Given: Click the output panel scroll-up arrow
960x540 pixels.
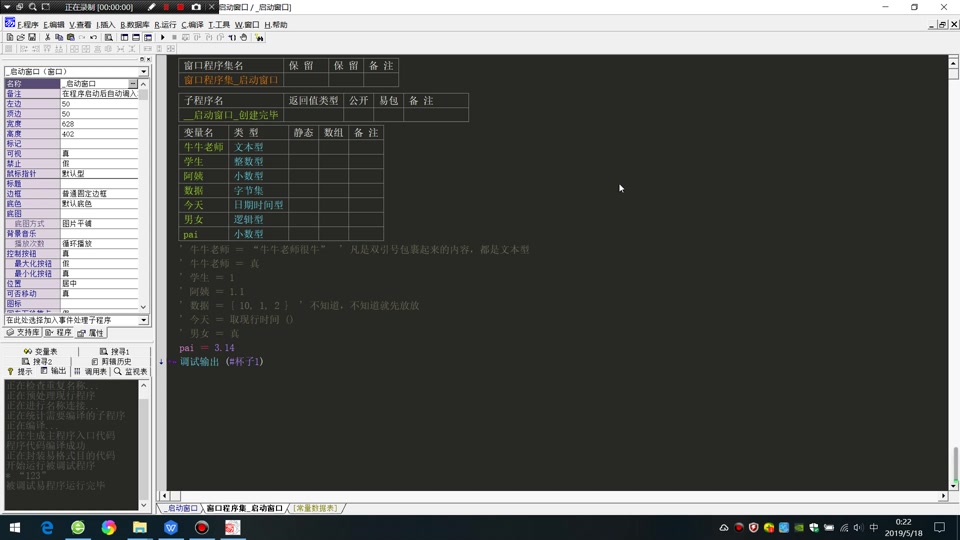Looking at the screenshot, I should tap(143, 385).
